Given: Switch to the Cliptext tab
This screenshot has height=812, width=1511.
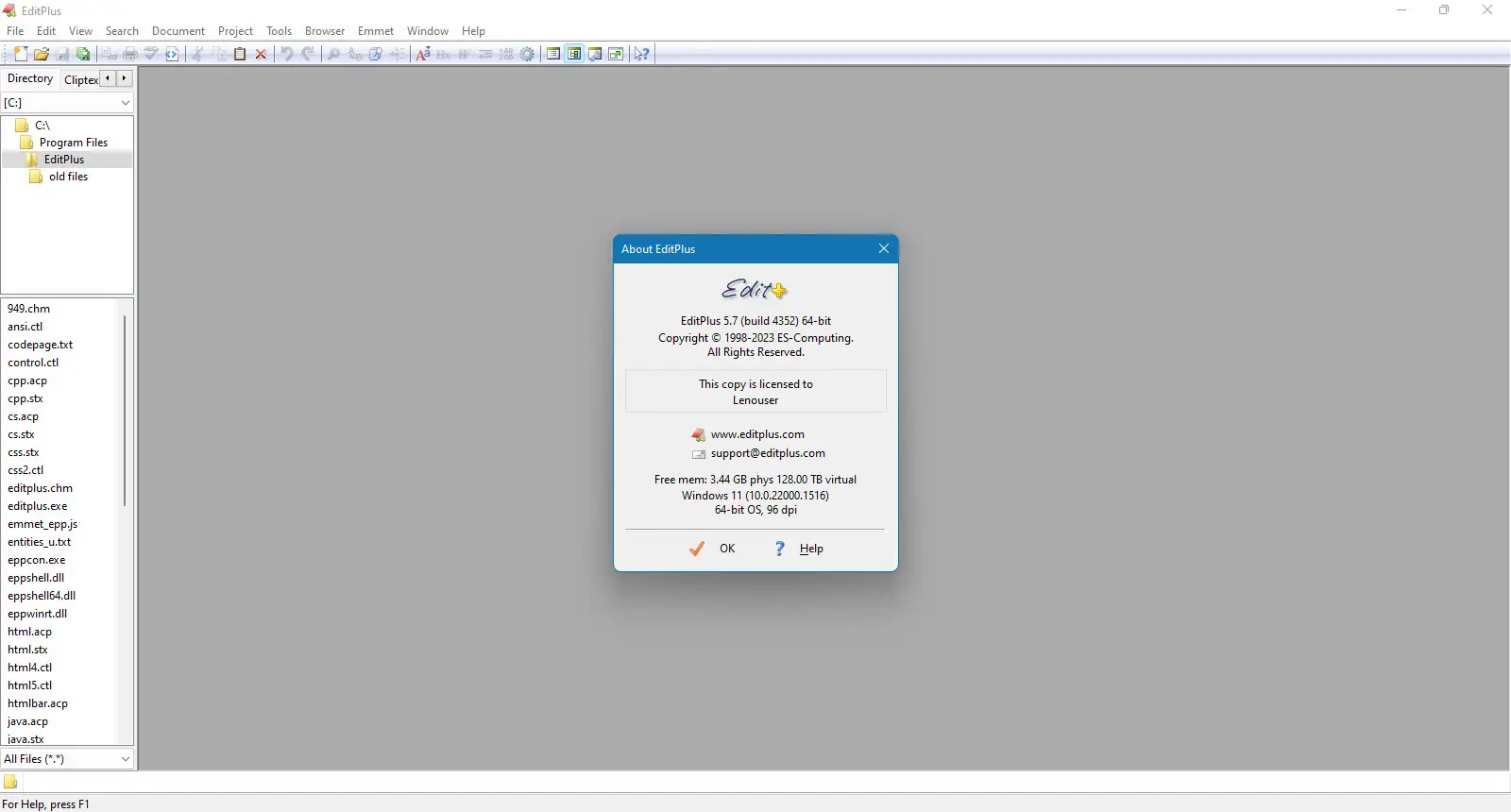Looking at the screenshot, I should tap(80, 80).
